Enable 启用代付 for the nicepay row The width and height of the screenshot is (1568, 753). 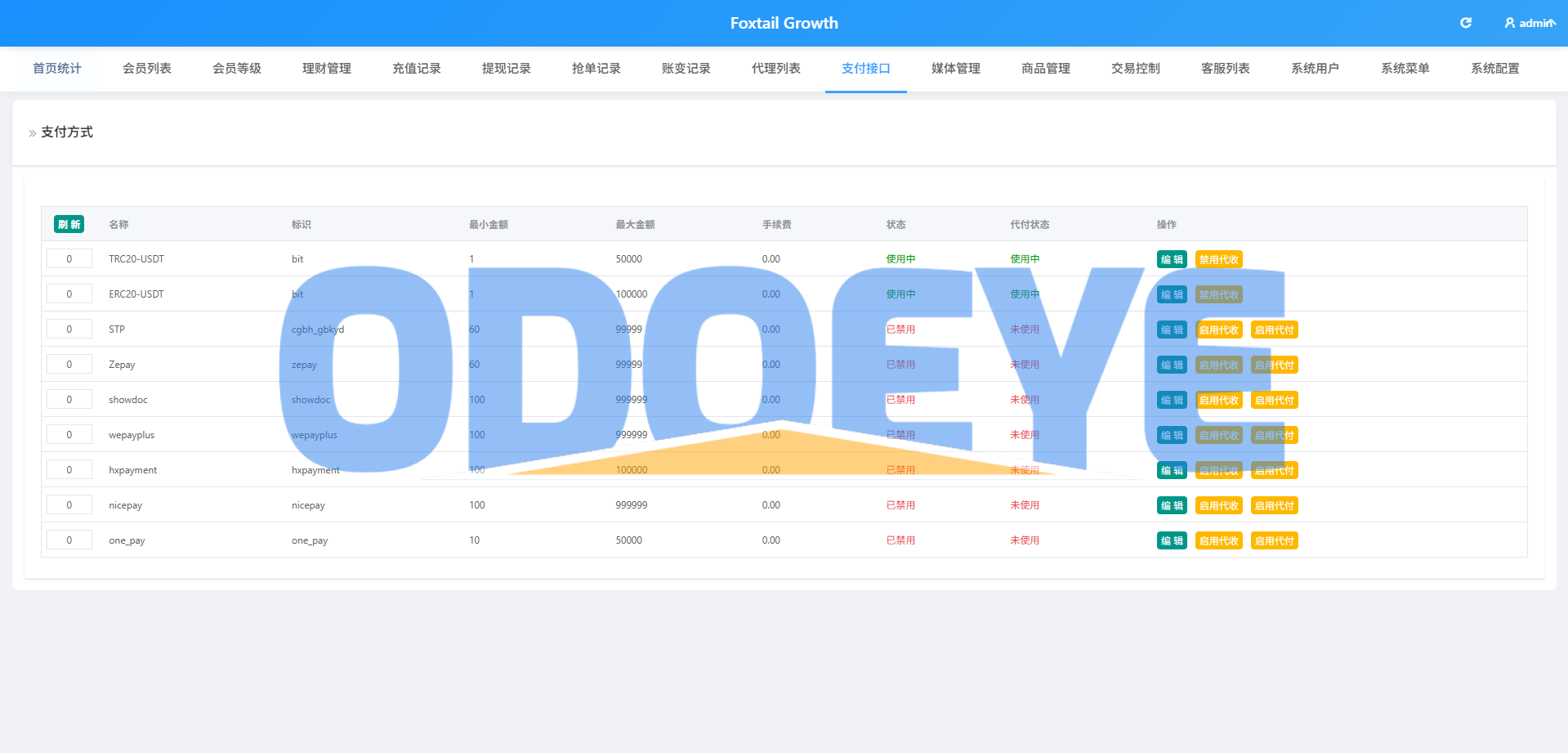[1275, 505]
